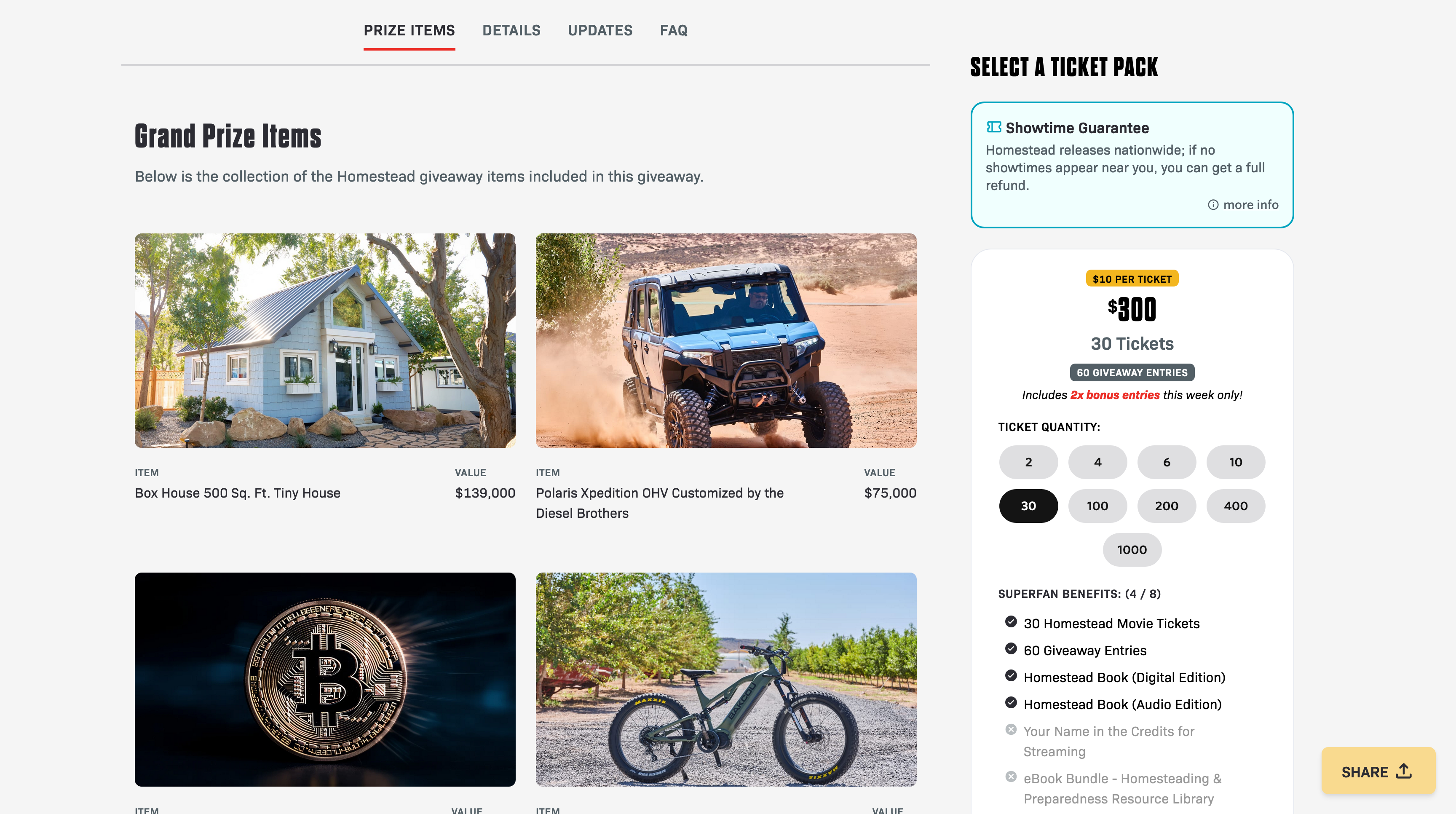This screenshot has width=1456, height=814.
Task: Click checkmark icon beside 60 Giveaway Entries
Action: (x=1011, y=649)
